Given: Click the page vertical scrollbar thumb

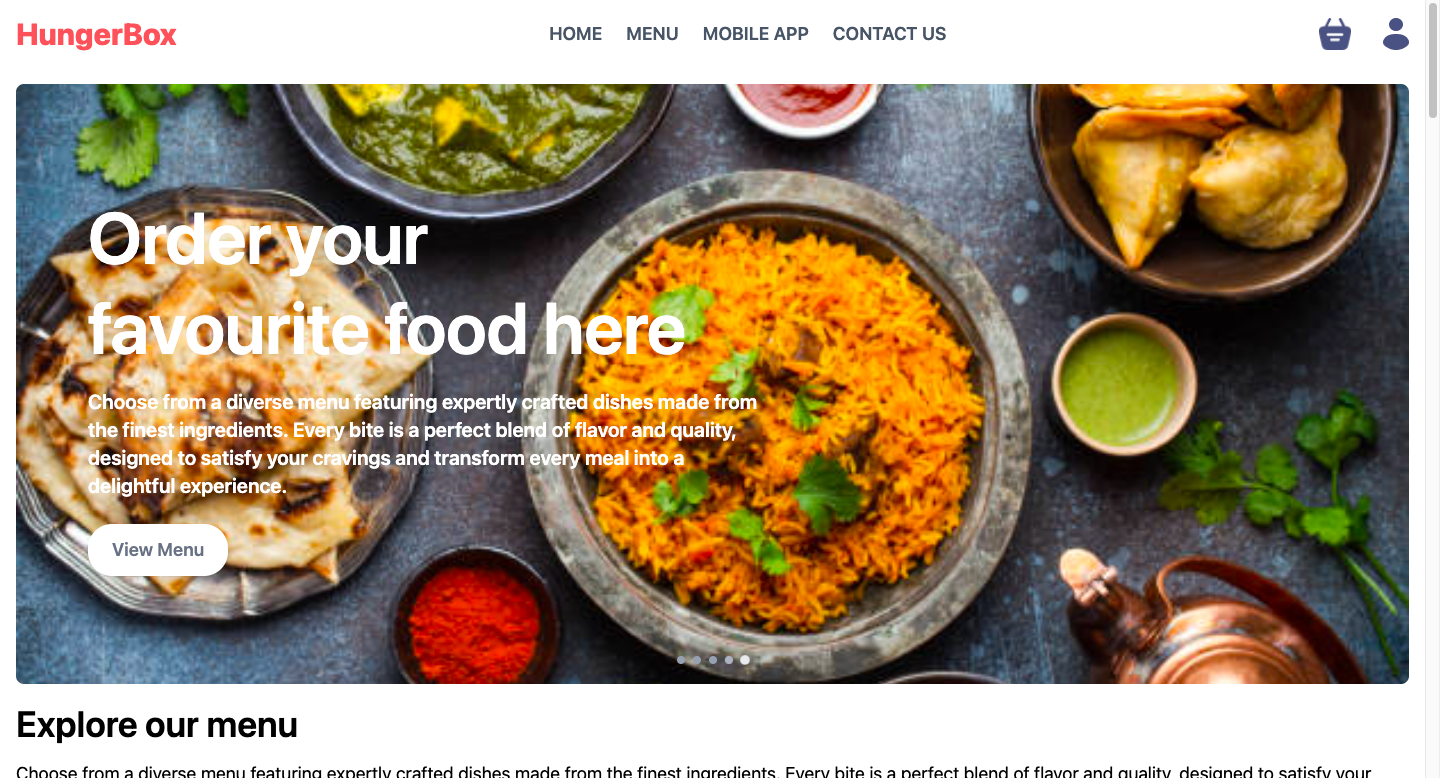Looking at the screenshot, I should (1432, 59).
